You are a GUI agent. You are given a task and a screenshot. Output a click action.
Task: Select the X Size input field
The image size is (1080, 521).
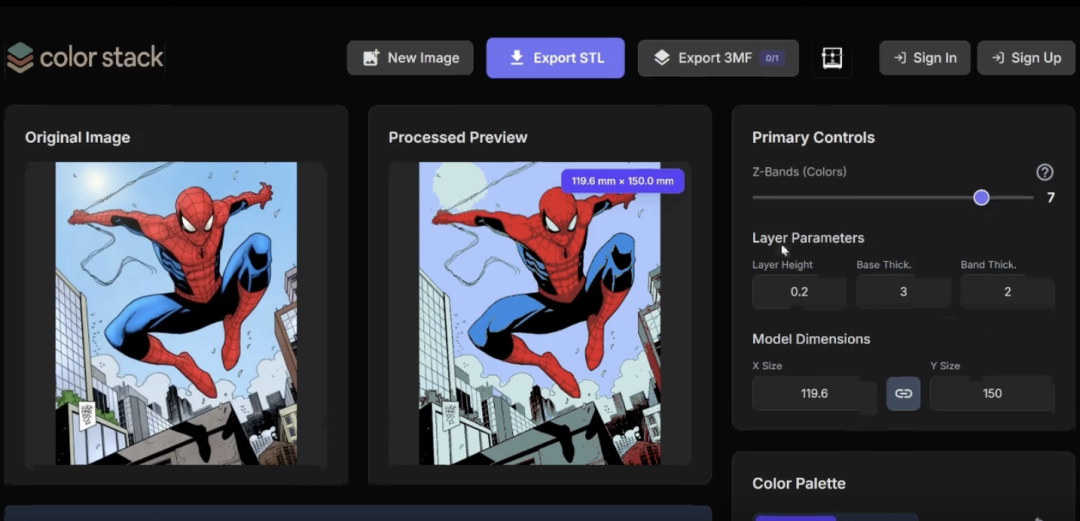click(814, 393)
